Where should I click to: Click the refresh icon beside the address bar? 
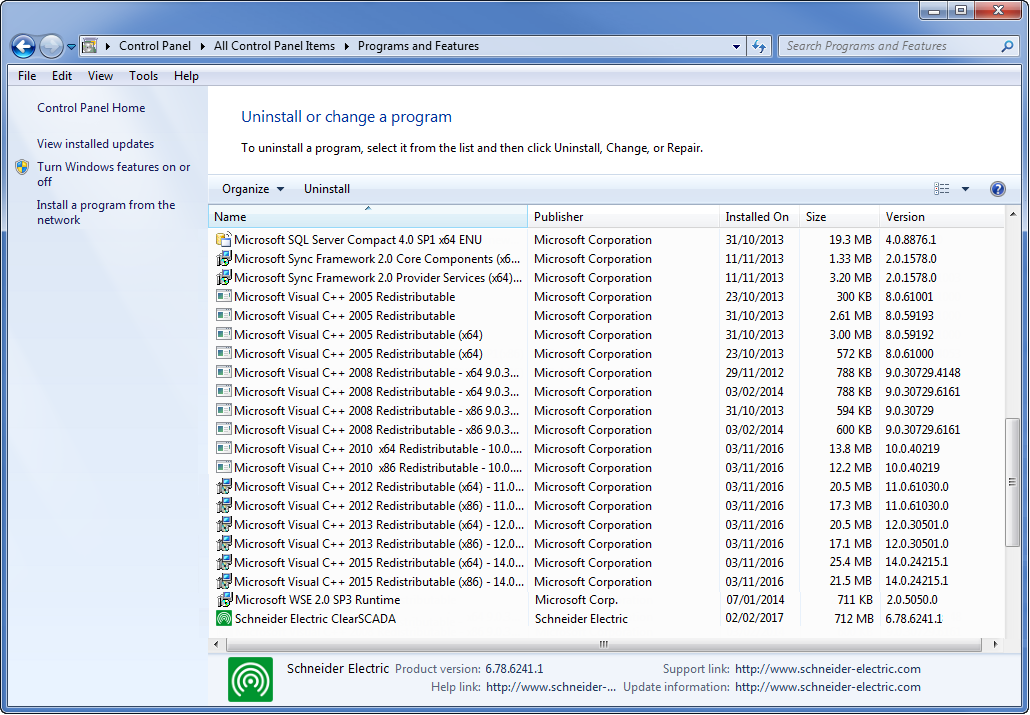(x=760, y=46)
